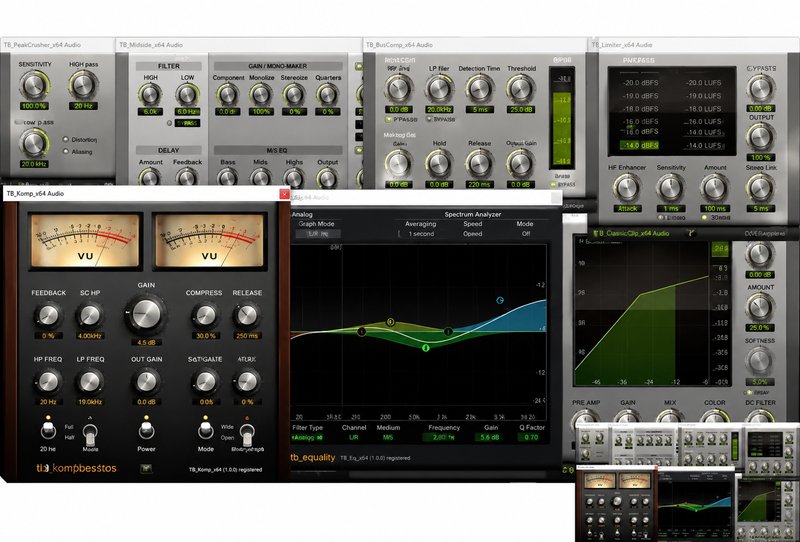Screen dimensions: 800x542
Task: Click the '4.00kHz' SC HP value in TB_Komp
Action: [90, 336]
